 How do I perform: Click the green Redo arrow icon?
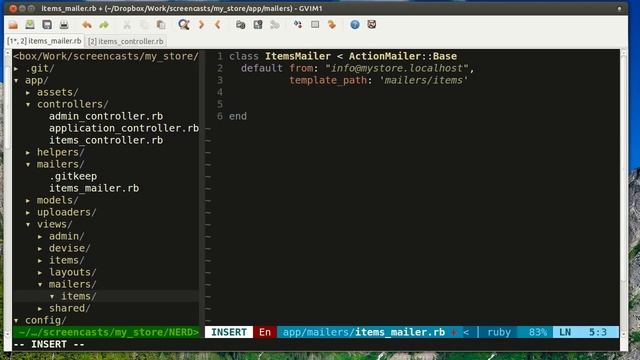(104, 25)
